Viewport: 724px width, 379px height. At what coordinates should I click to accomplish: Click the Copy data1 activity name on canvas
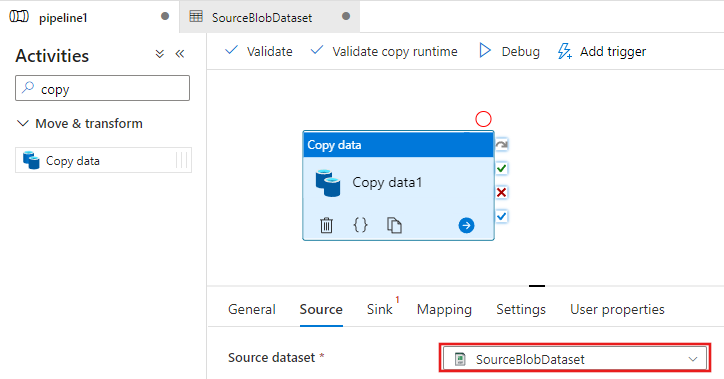(387, 182)
